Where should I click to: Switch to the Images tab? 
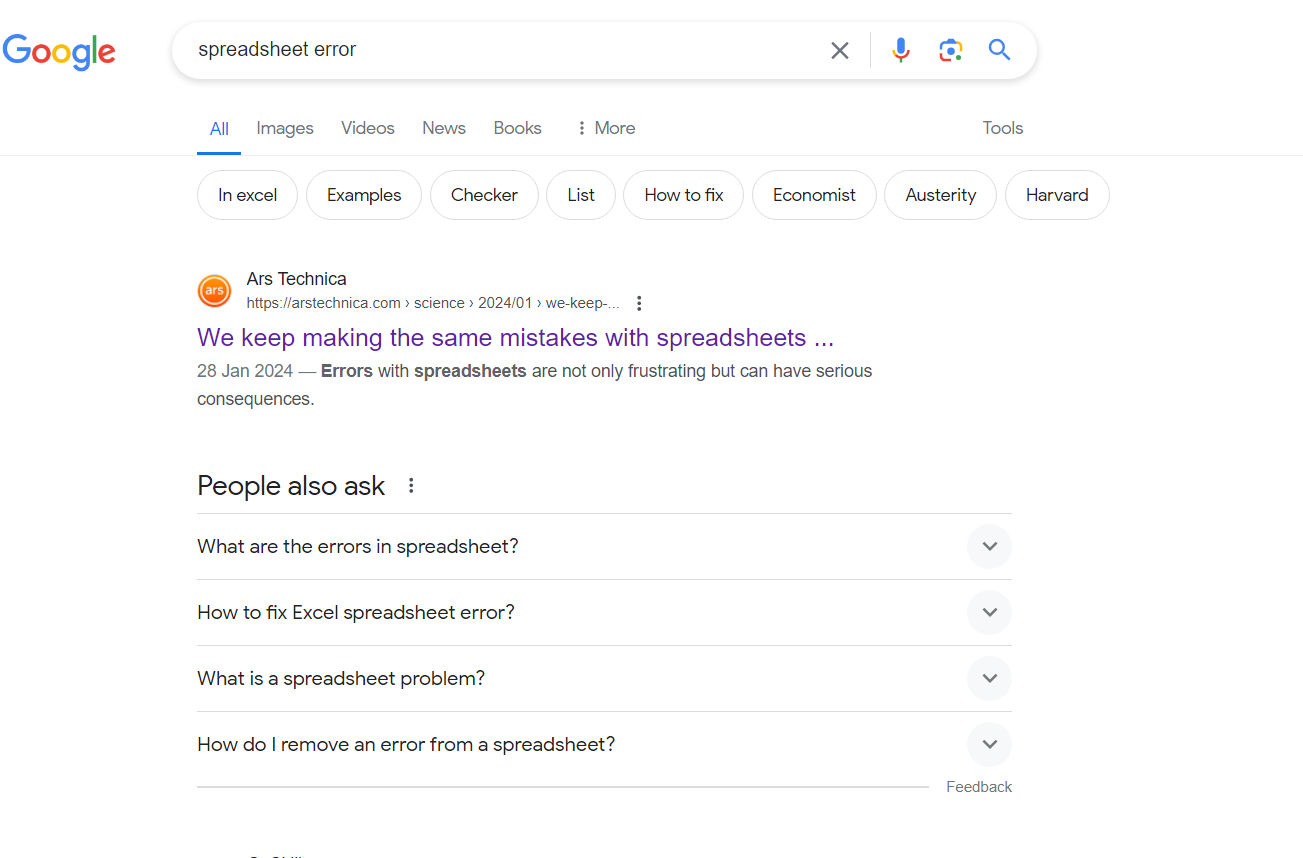tap(285, 128)
